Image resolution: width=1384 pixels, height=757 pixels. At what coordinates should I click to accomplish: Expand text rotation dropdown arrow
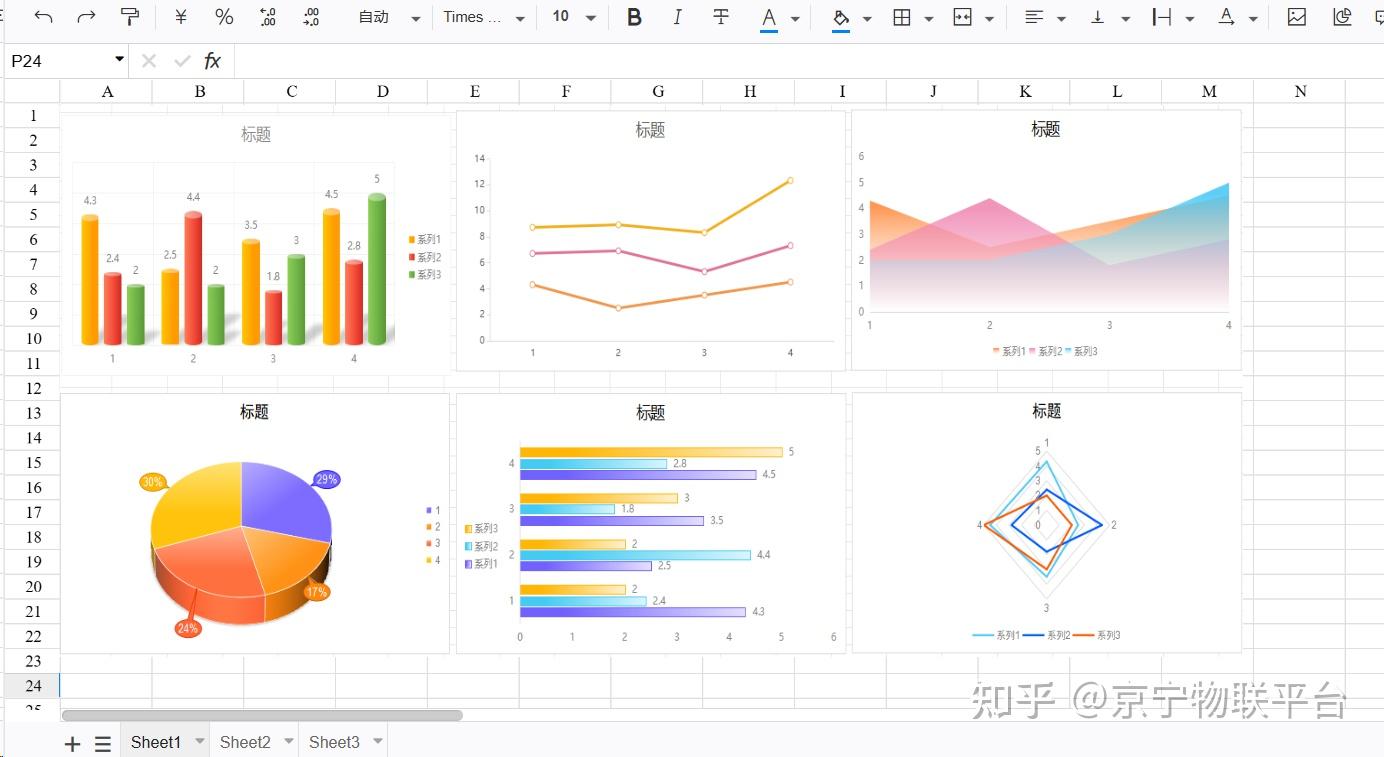pyautogui.click(x=1253, y=19)
